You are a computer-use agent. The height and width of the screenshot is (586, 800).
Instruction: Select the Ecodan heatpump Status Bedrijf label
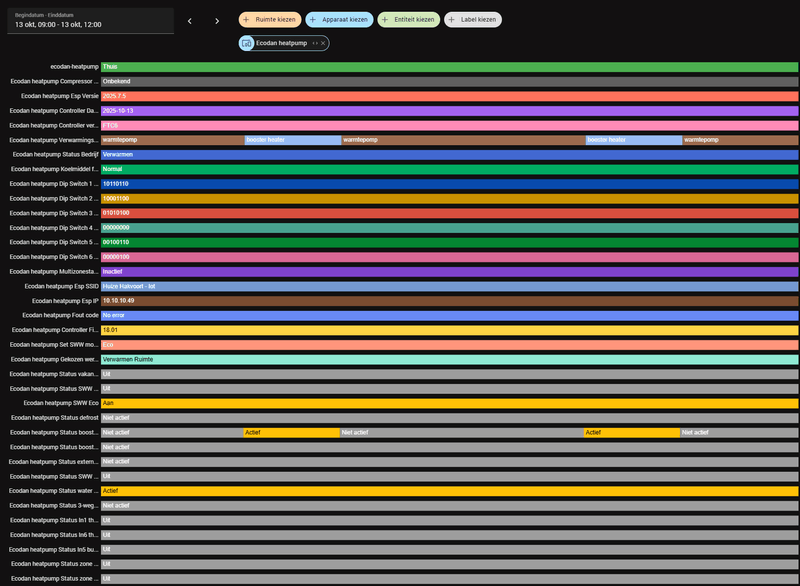[x=56, y=155]
